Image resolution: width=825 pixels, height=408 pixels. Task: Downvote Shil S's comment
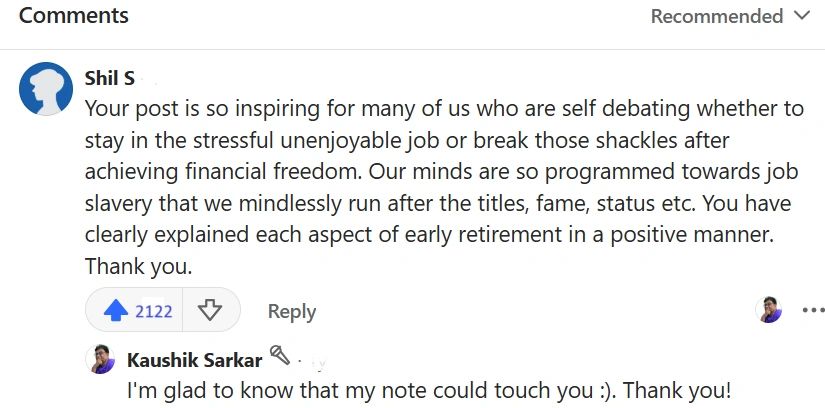coord(209,311)
